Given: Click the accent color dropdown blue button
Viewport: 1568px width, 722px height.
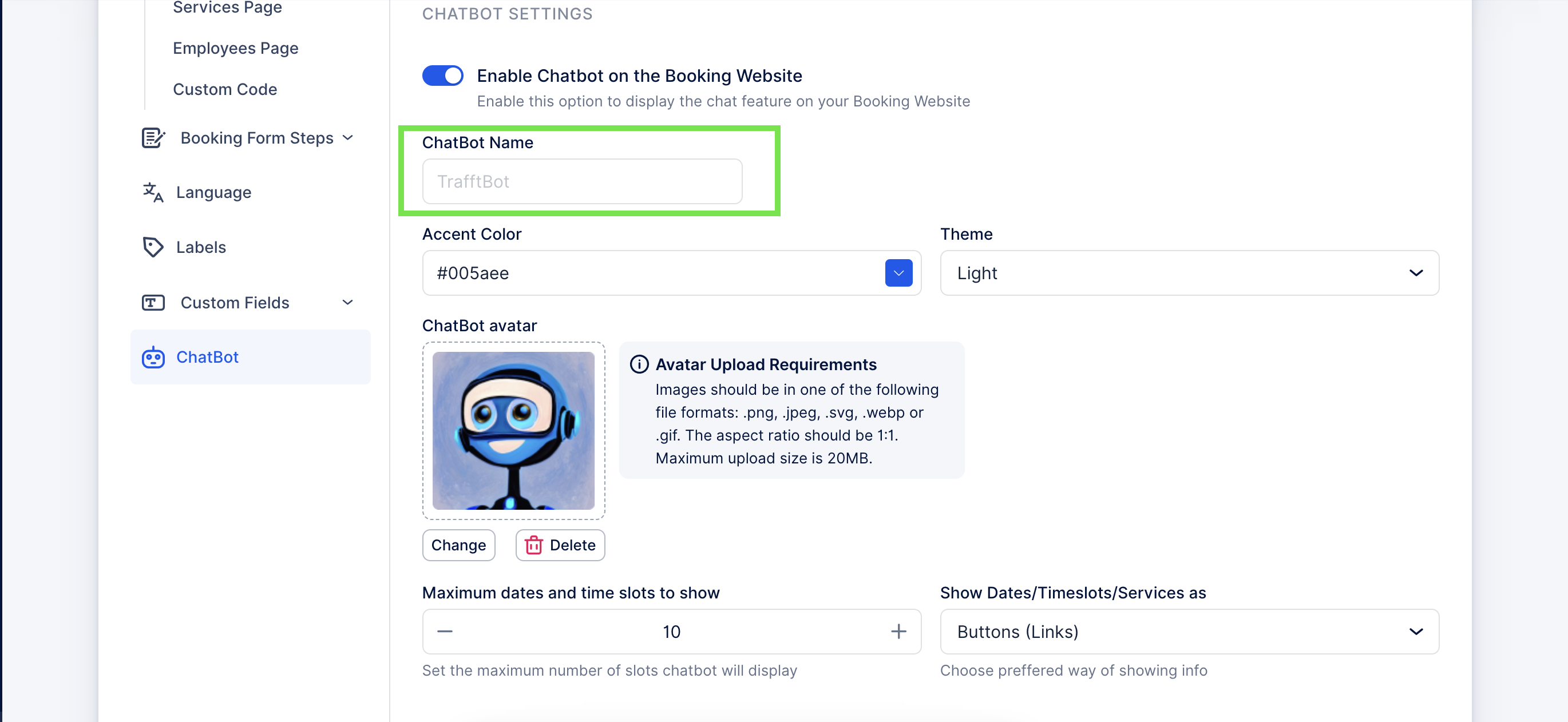Looking at the screenshot, I should pos(899,273).
